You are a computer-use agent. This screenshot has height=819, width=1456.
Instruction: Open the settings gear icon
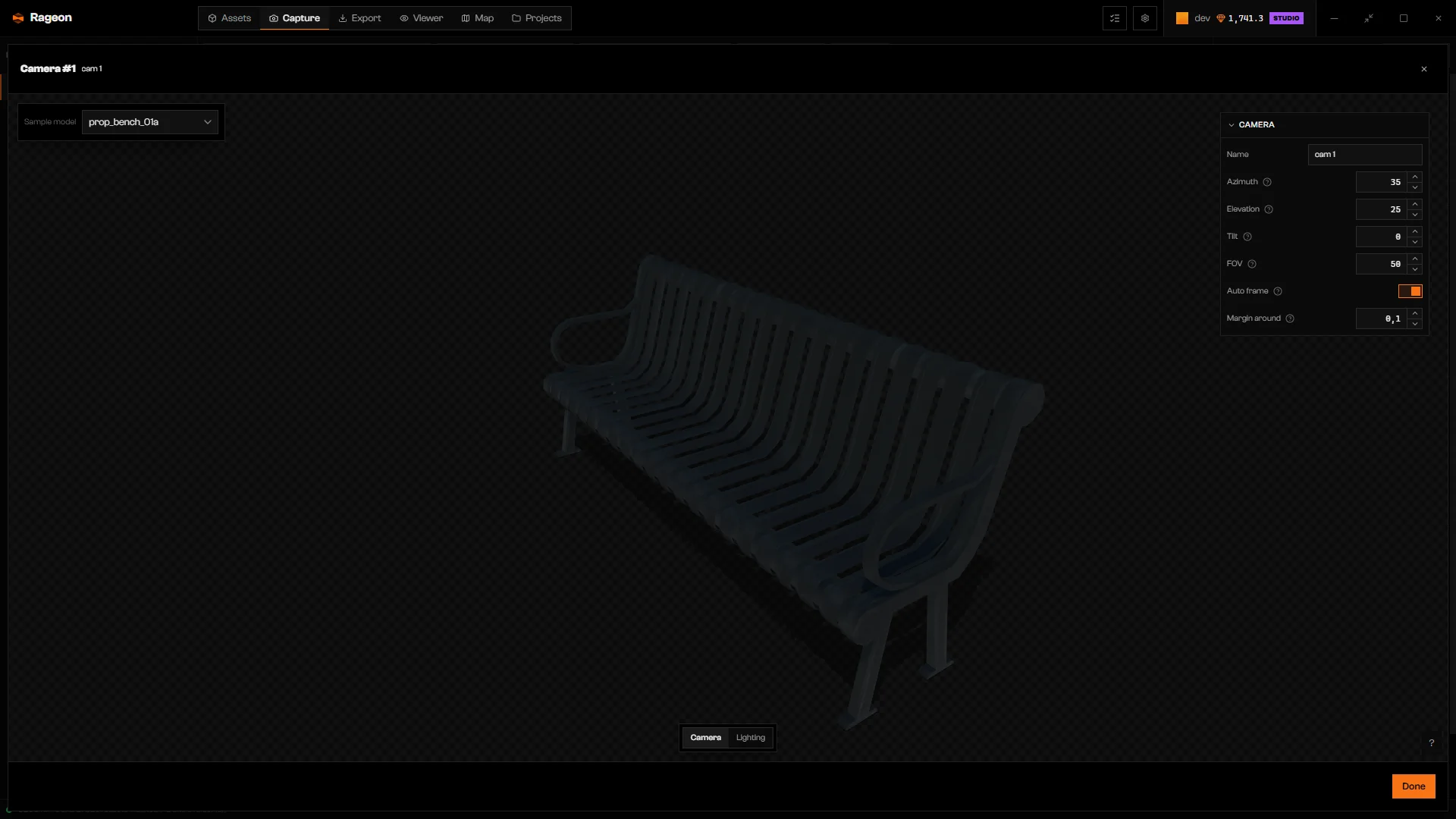pyautogui.click(x=1144, y=18)
